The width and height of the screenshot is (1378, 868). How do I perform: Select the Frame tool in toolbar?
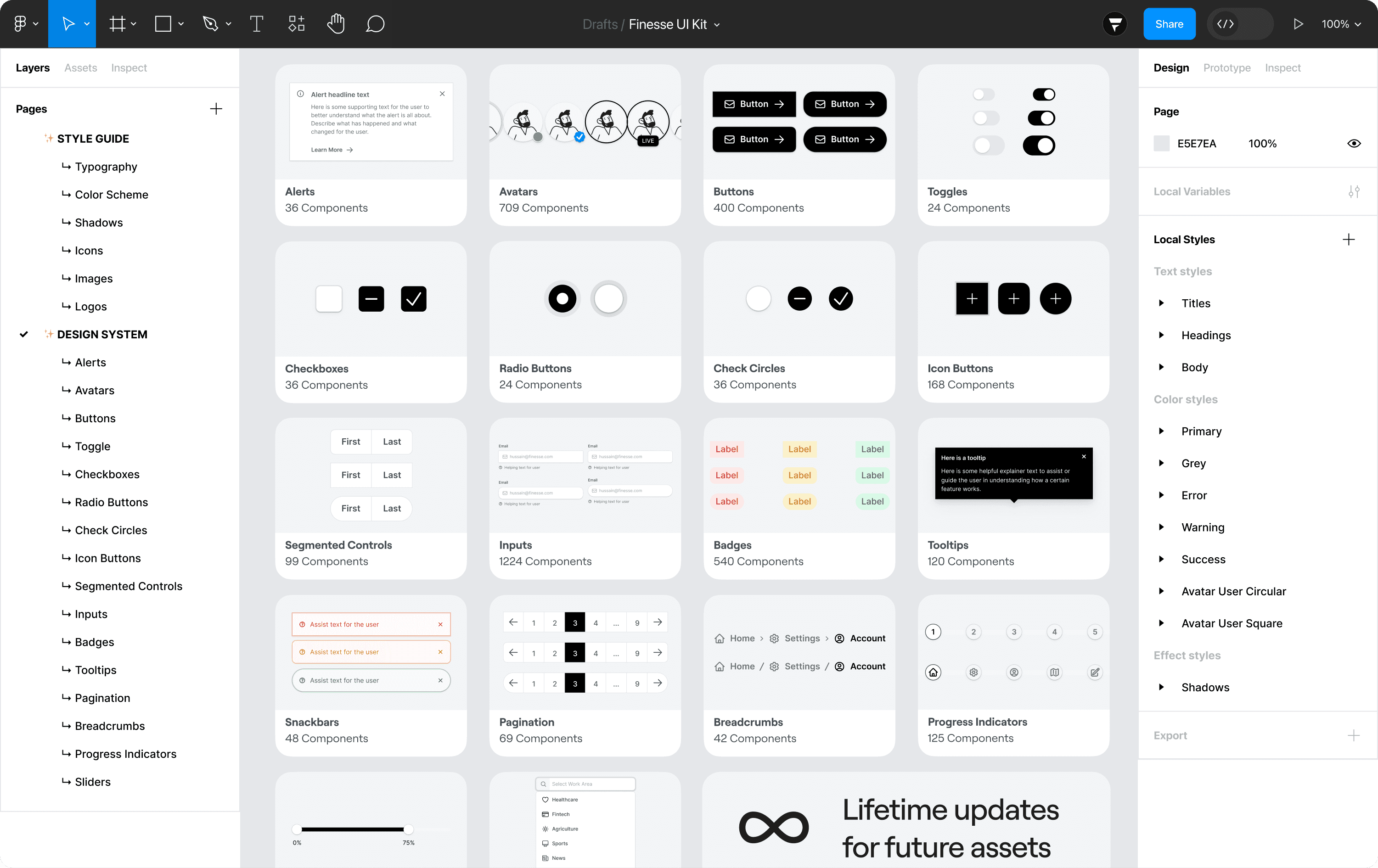[117, 24]
